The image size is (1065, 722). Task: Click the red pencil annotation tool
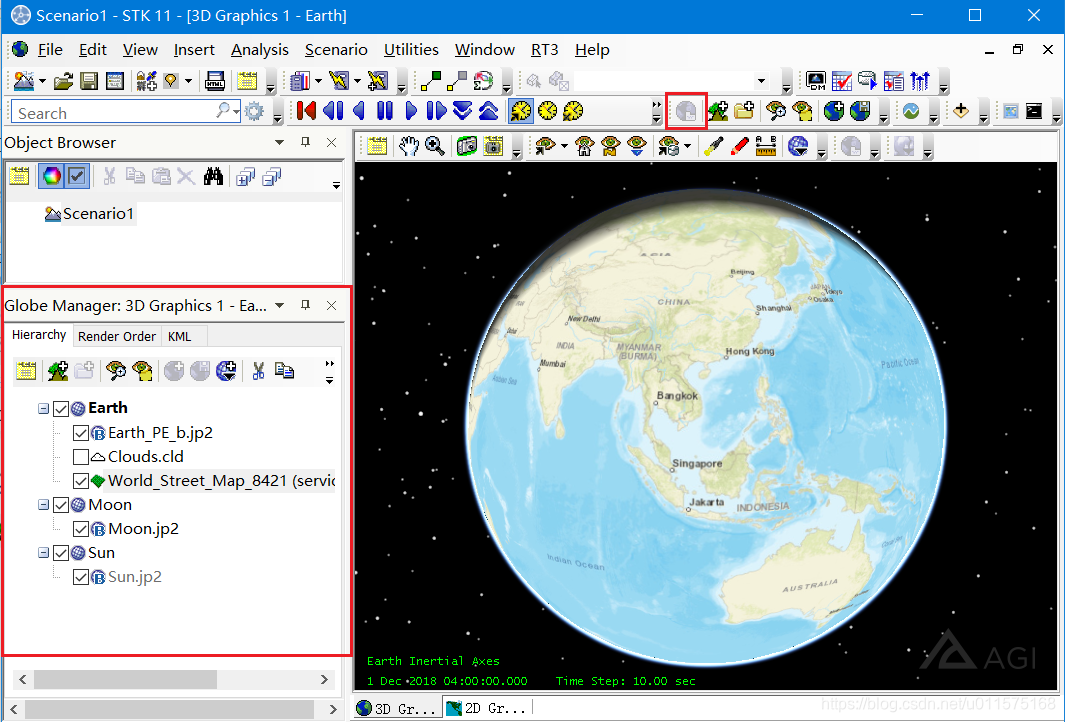[x=740, y=145]
